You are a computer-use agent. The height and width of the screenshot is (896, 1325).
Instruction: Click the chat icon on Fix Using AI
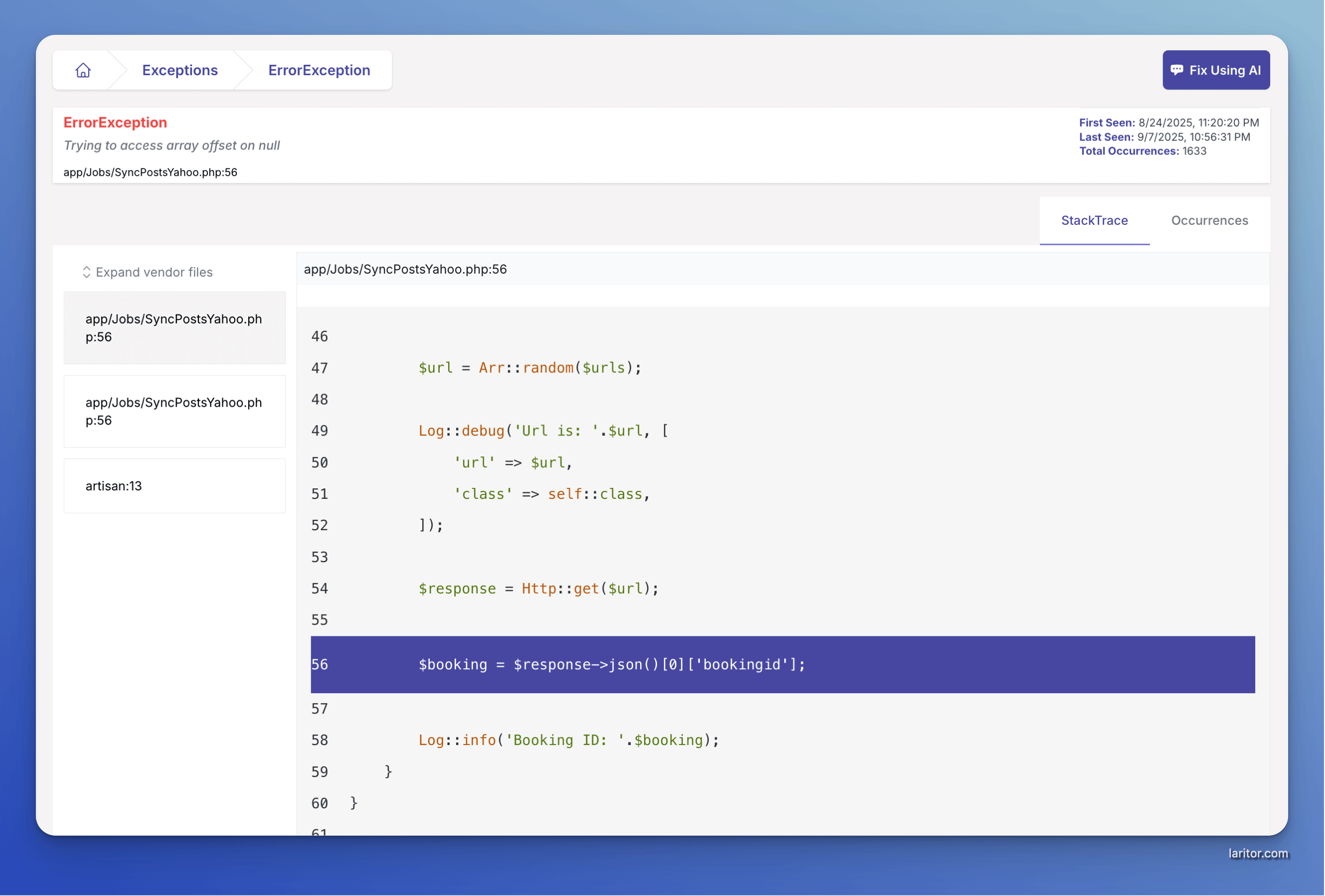(x=1176, y=70)
